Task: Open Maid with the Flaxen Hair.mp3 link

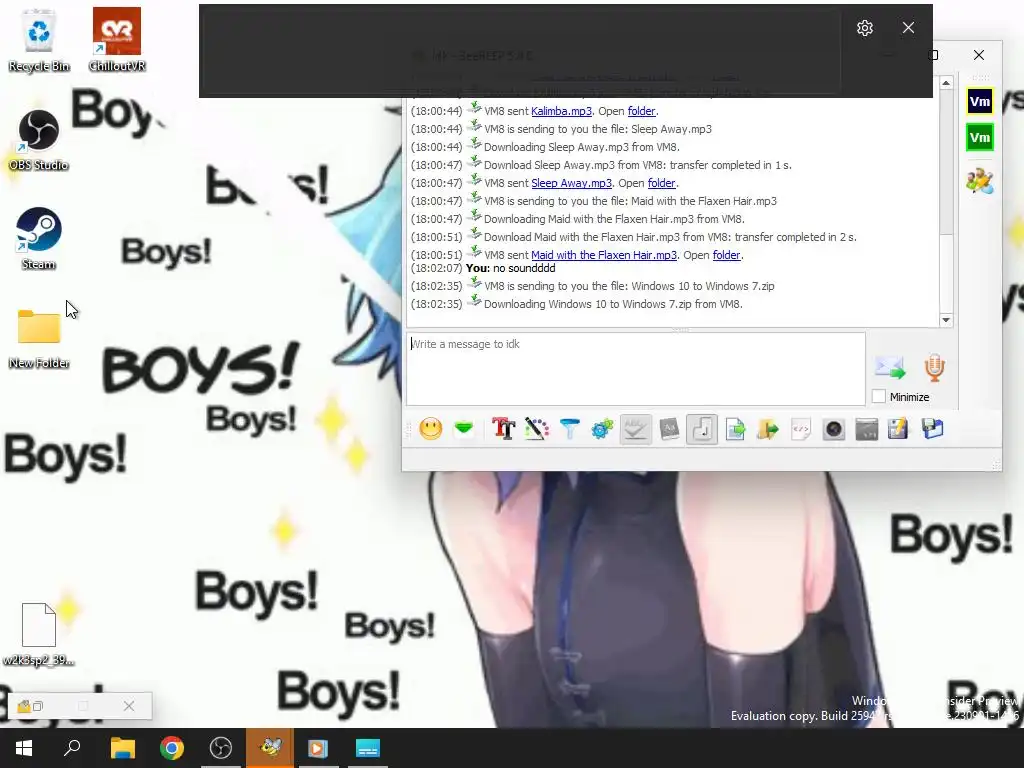Action: [x=603, y=255]
